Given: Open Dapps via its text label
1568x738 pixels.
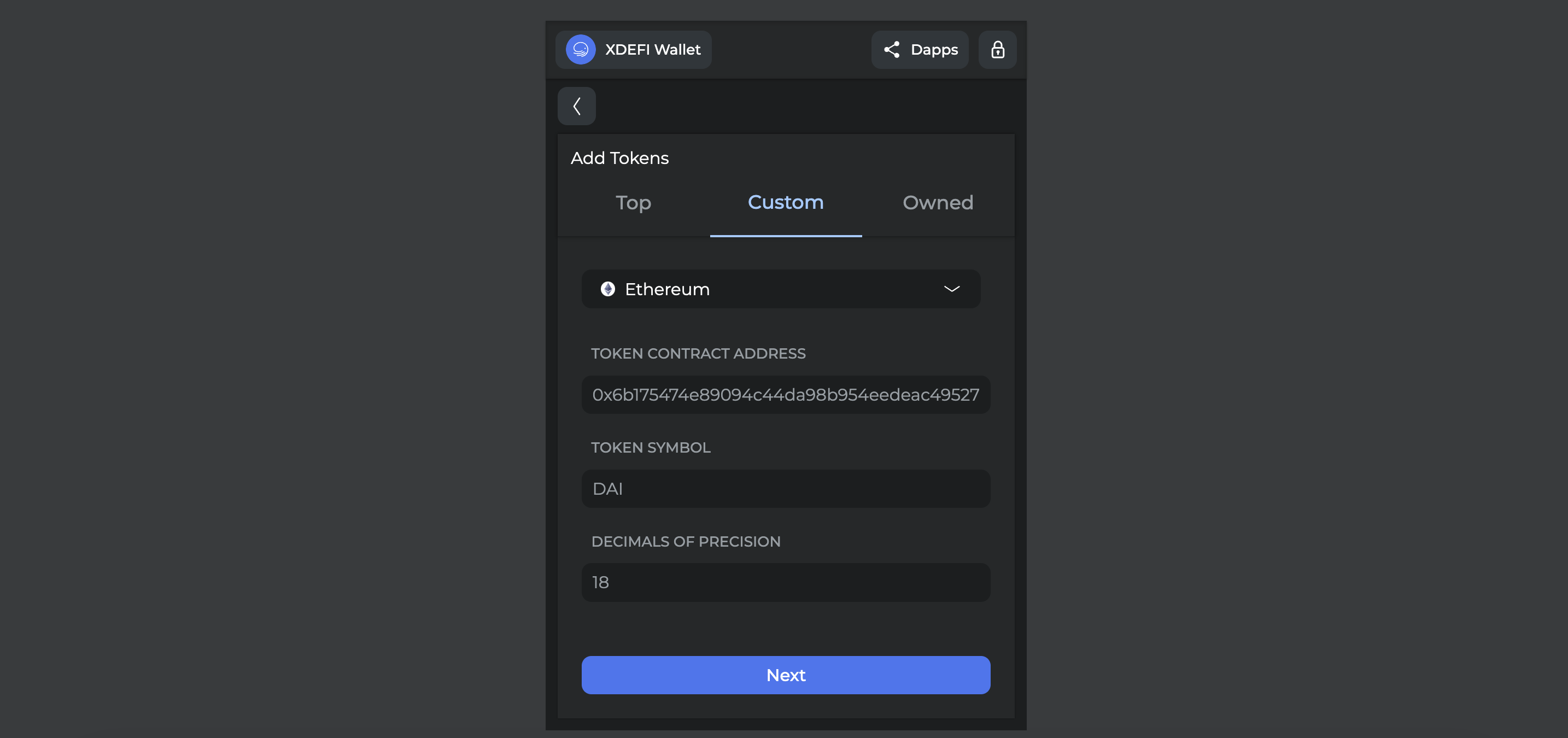Looking at the screenshot, I should 934,49.
